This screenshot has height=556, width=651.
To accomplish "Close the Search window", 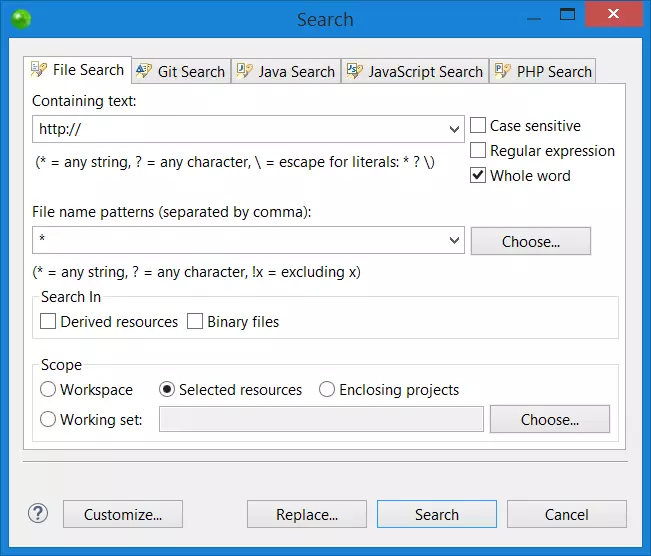I will tap(613, 14).
